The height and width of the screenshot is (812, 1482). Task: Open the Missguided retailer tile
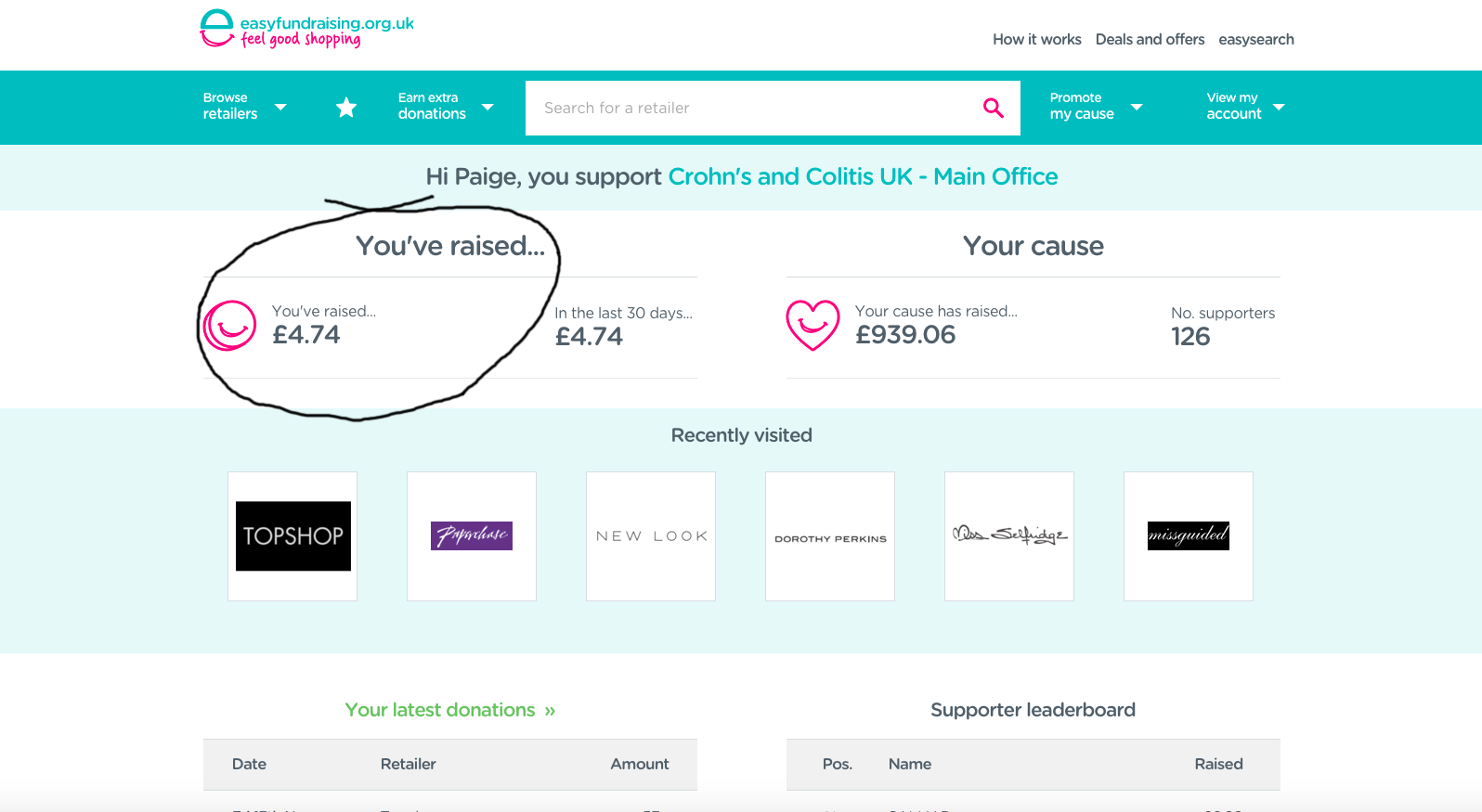click(1189, 536)
